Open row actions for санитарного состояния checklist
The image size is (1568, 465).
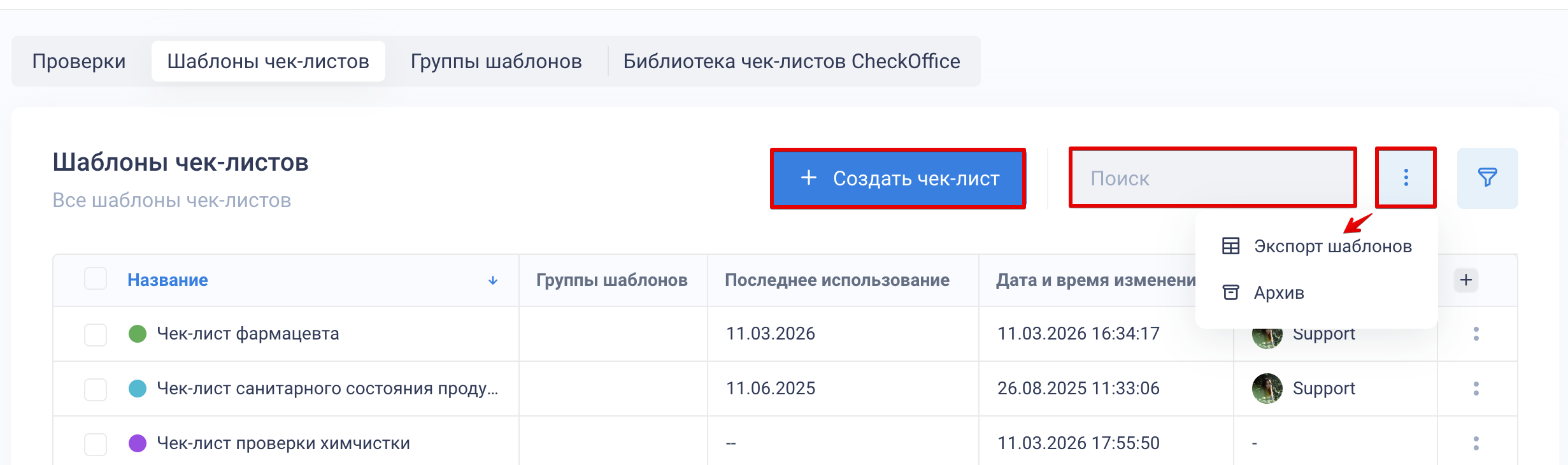coord(1476,389)
